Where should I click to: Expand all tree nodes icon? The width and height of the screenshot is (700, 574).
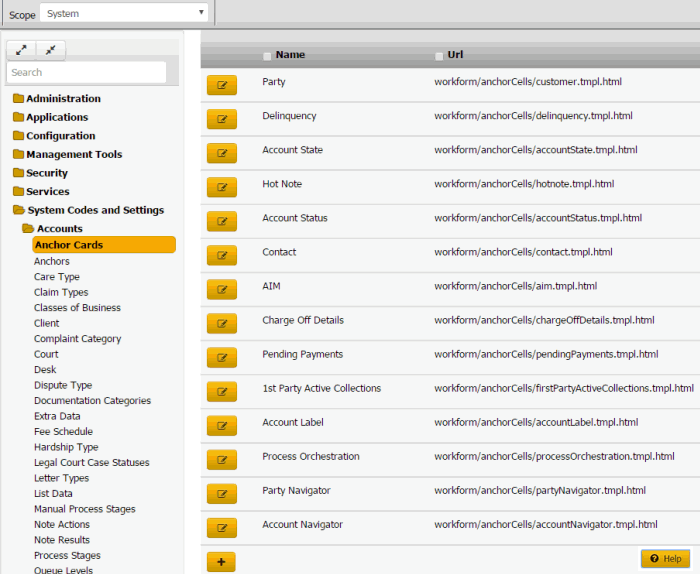(21, 50)
